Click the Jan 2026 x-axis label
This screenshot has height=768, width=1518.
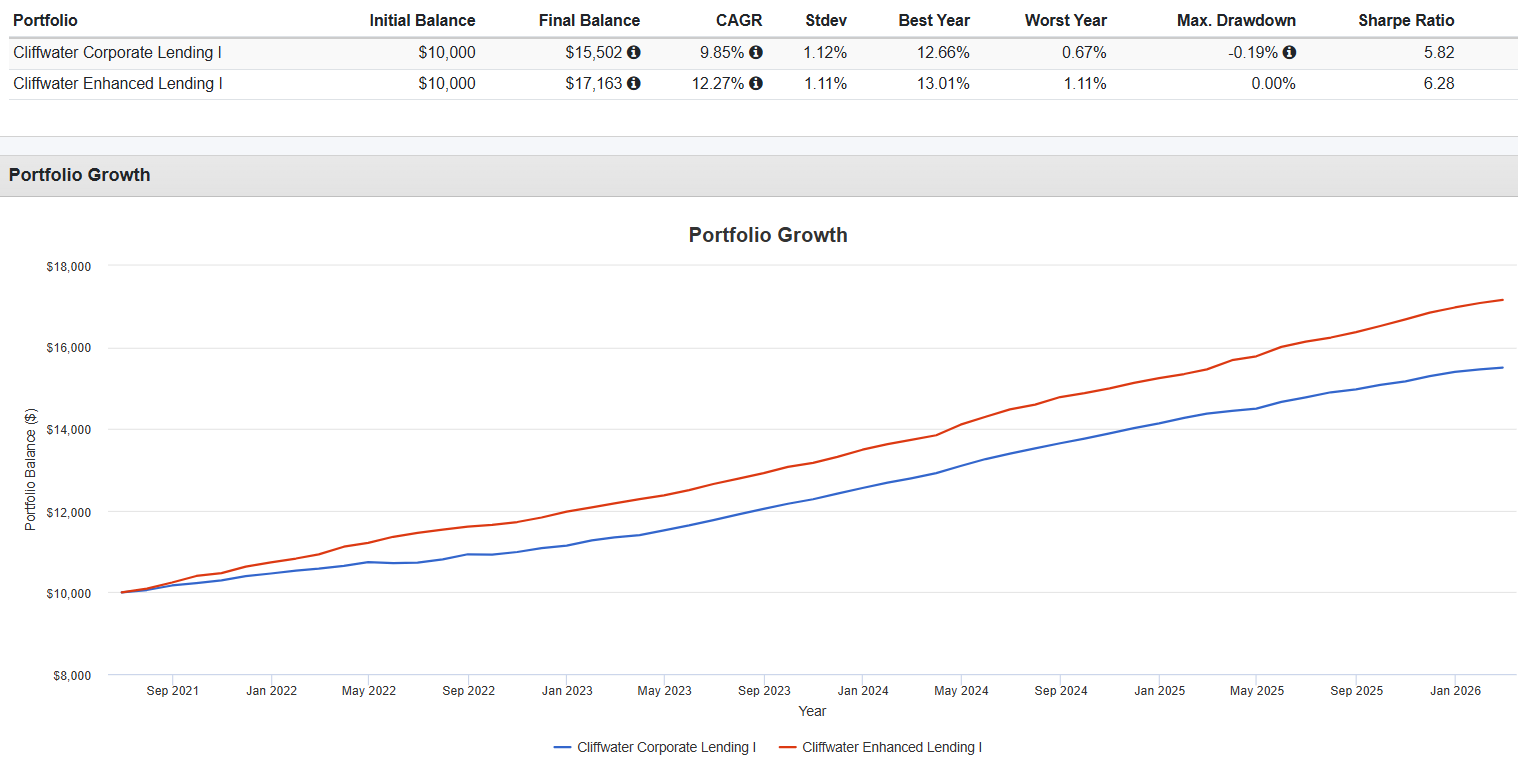click(1455, 691)
